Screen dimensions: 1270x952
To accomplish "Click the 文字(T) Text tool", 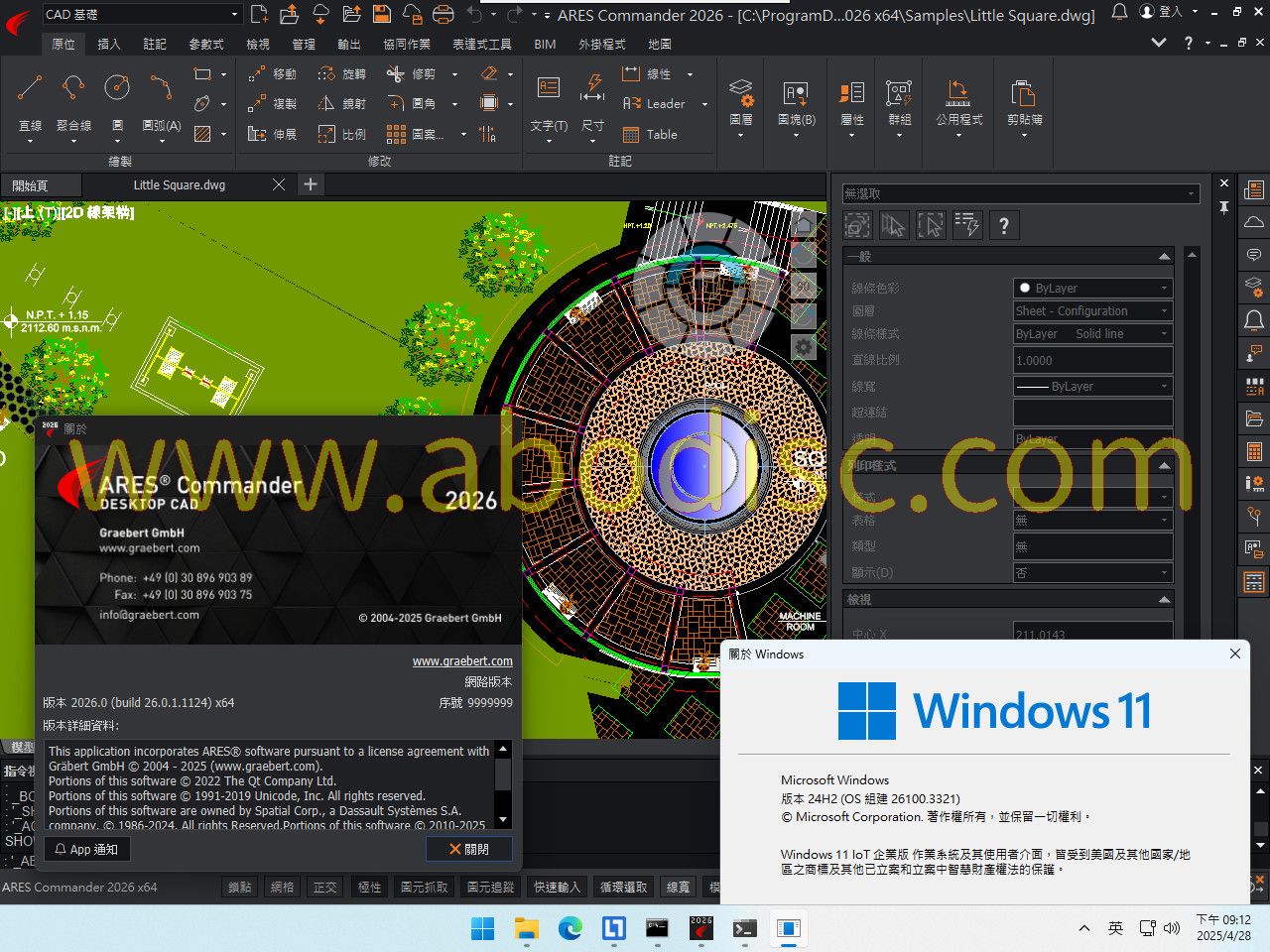I will click(549, 103).
